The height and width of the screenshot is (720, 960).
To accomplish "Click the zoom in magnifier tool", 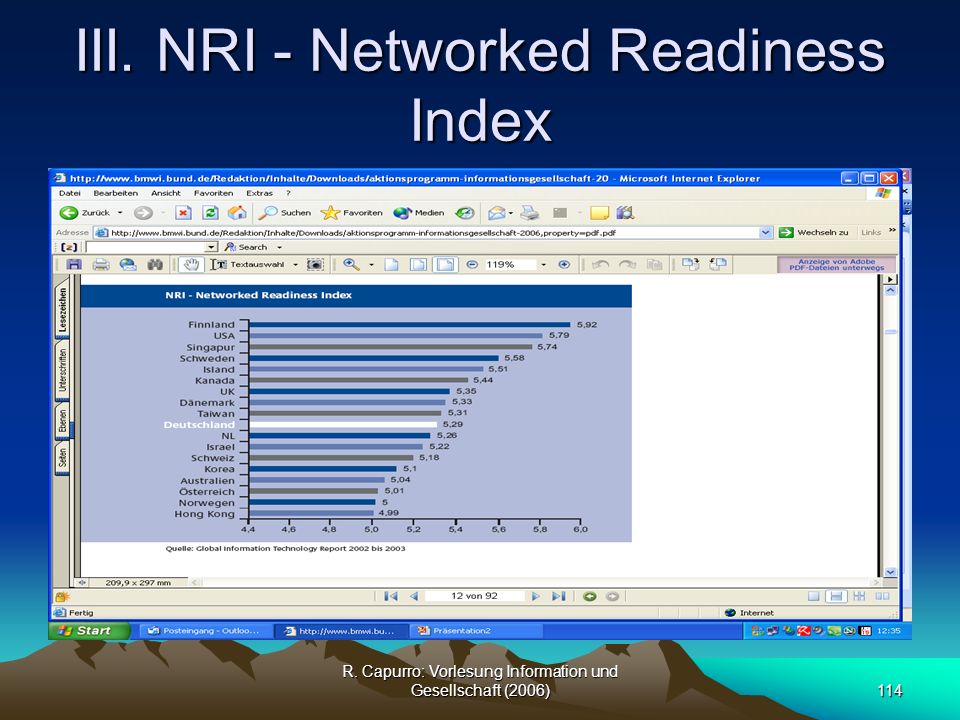I will pyautogui.click(x=351, y=264).
